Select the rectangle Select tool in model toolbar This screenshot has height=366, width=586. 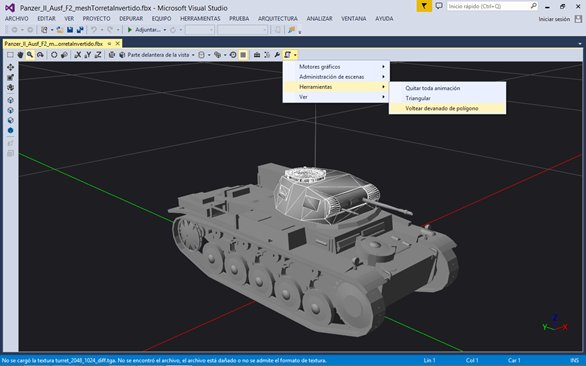10,55
